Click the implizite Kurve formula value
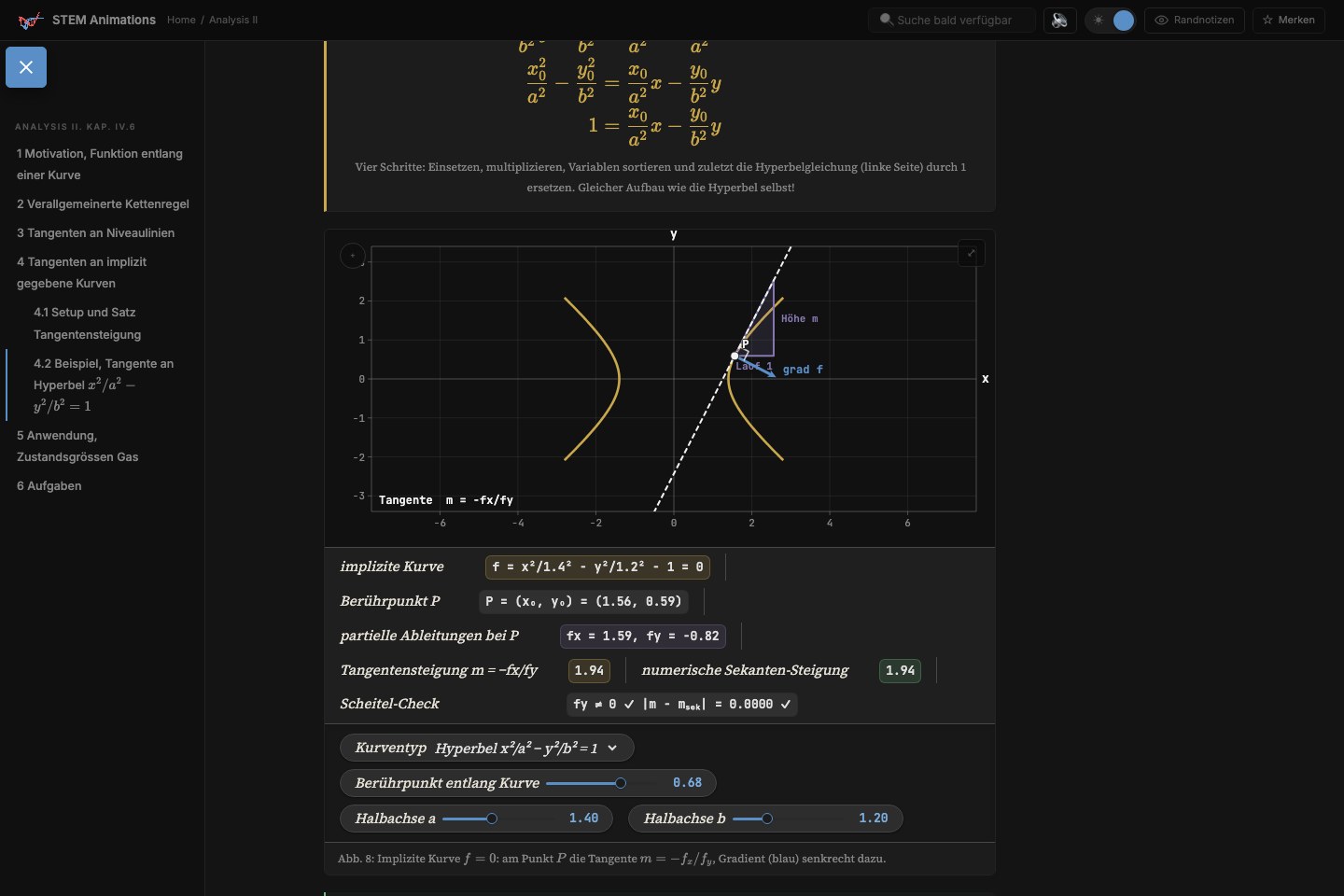 pyautogui.click(x=597, y=567)
